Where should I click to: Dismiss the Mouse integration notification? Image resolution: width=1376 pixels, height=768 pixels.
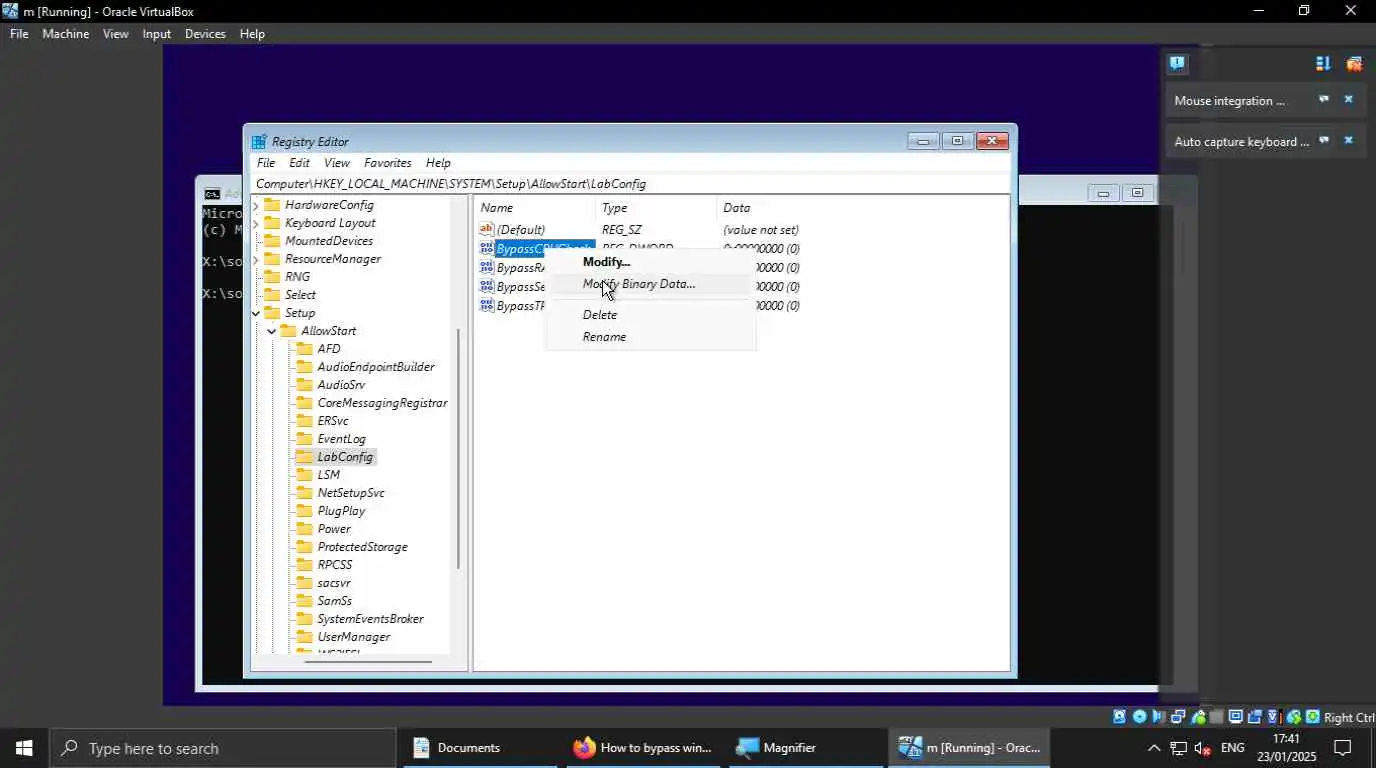[1348, 100]
